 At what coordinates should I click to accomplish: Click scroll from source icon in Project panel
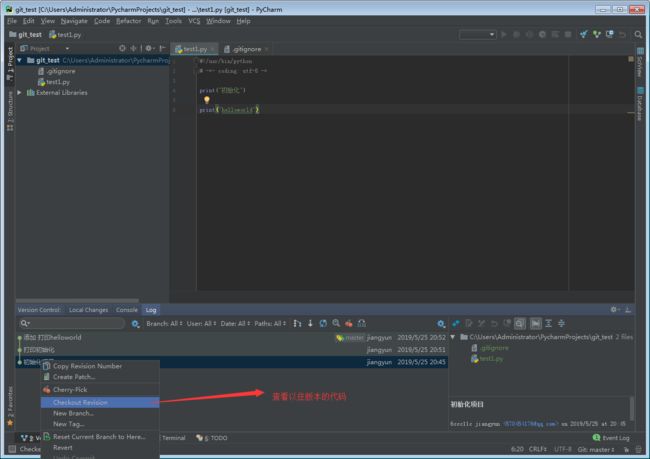122,49
